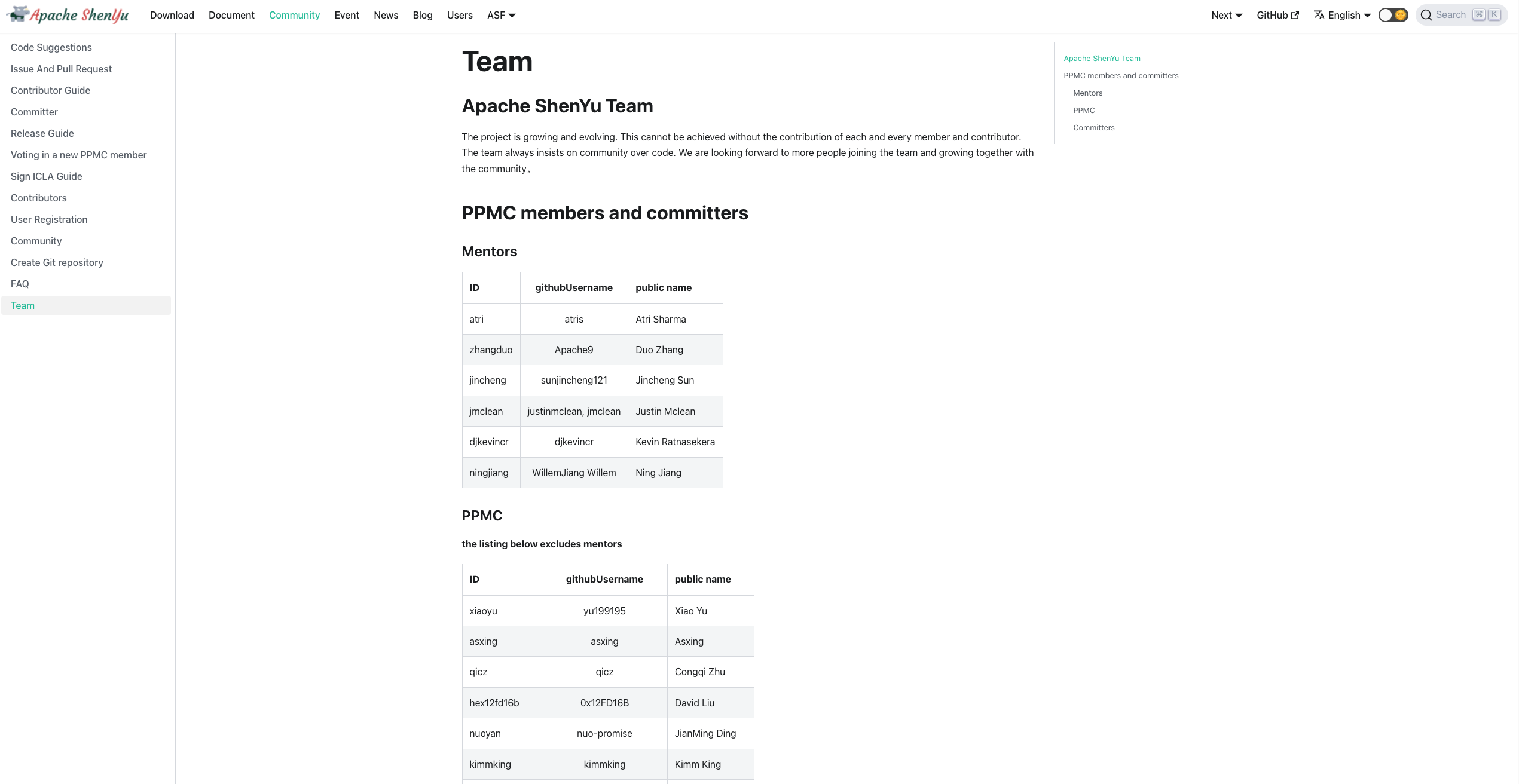Click the Apache ShenYu logo
The image size is (1519, 784).
[x=67, y=15]
